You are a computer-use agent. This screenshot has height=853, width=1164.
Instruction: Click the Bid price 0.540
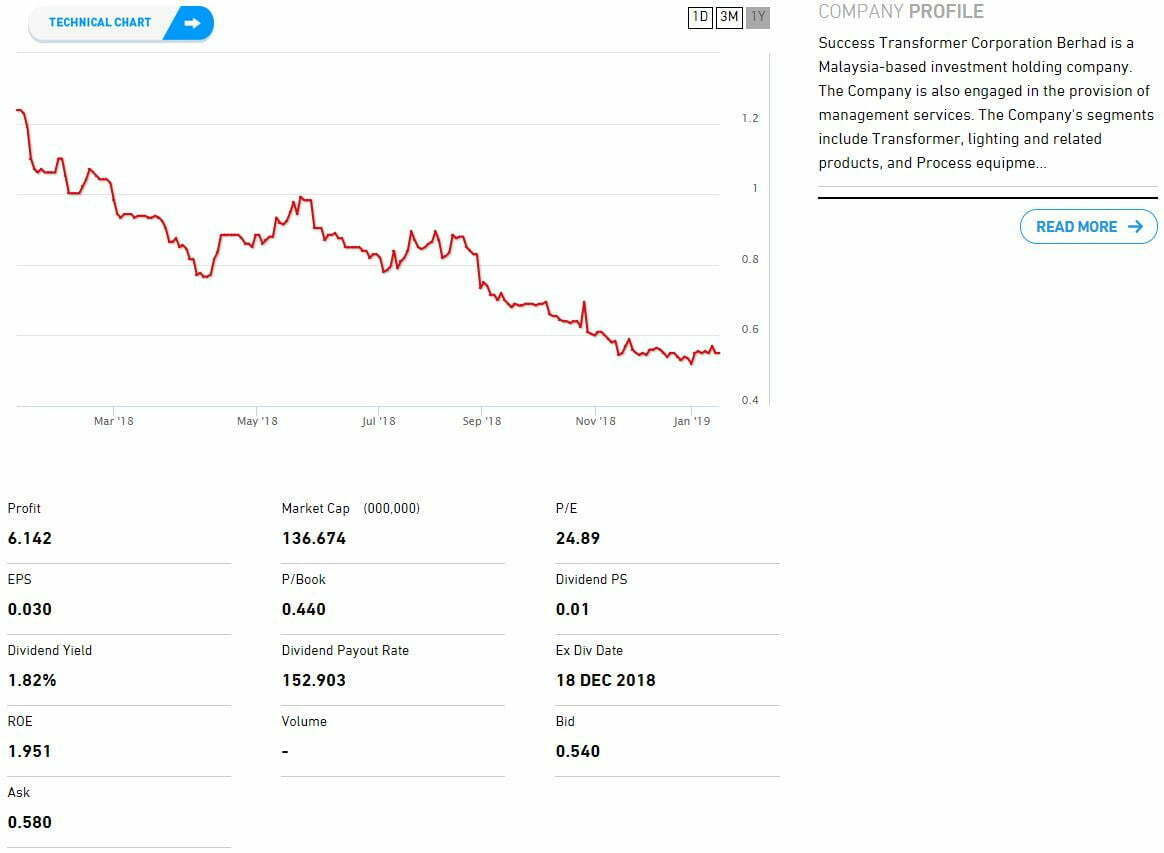point(578,751)
